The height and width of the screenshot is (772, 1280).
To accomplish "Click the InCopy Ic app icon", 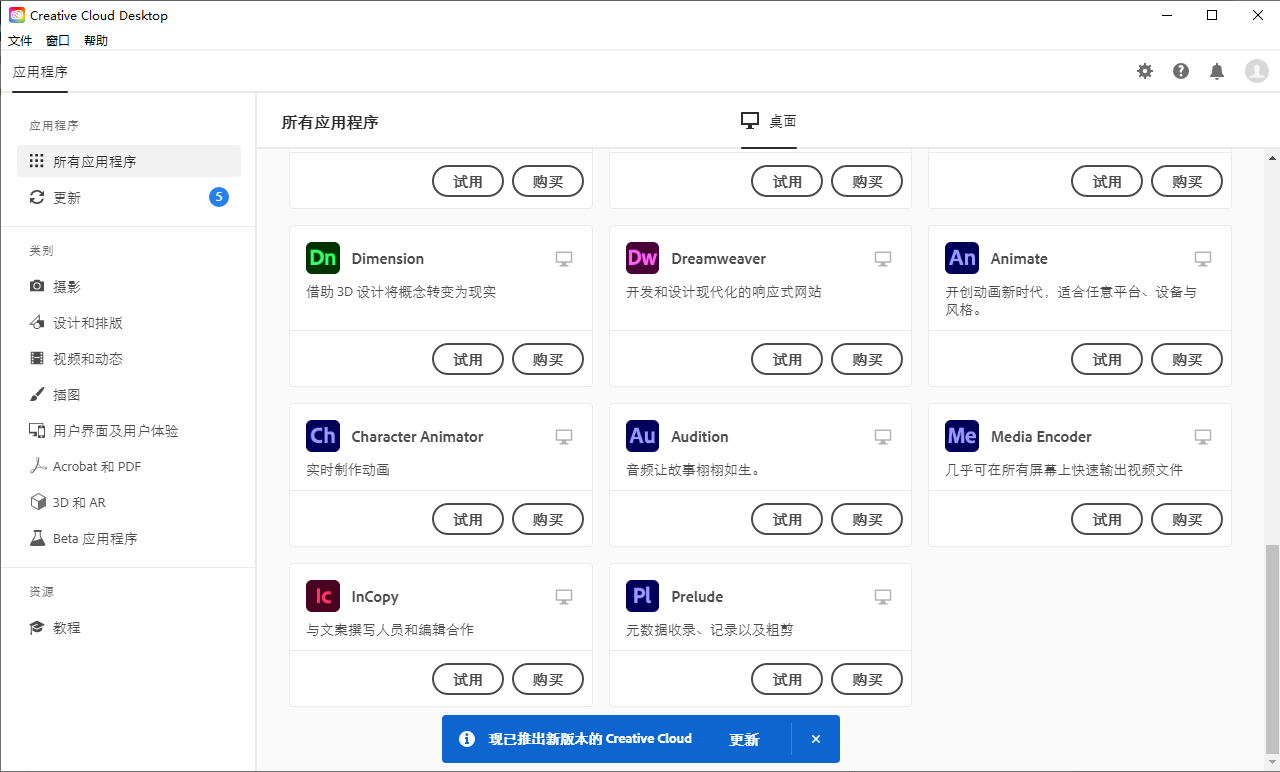I will coord(323,596).
